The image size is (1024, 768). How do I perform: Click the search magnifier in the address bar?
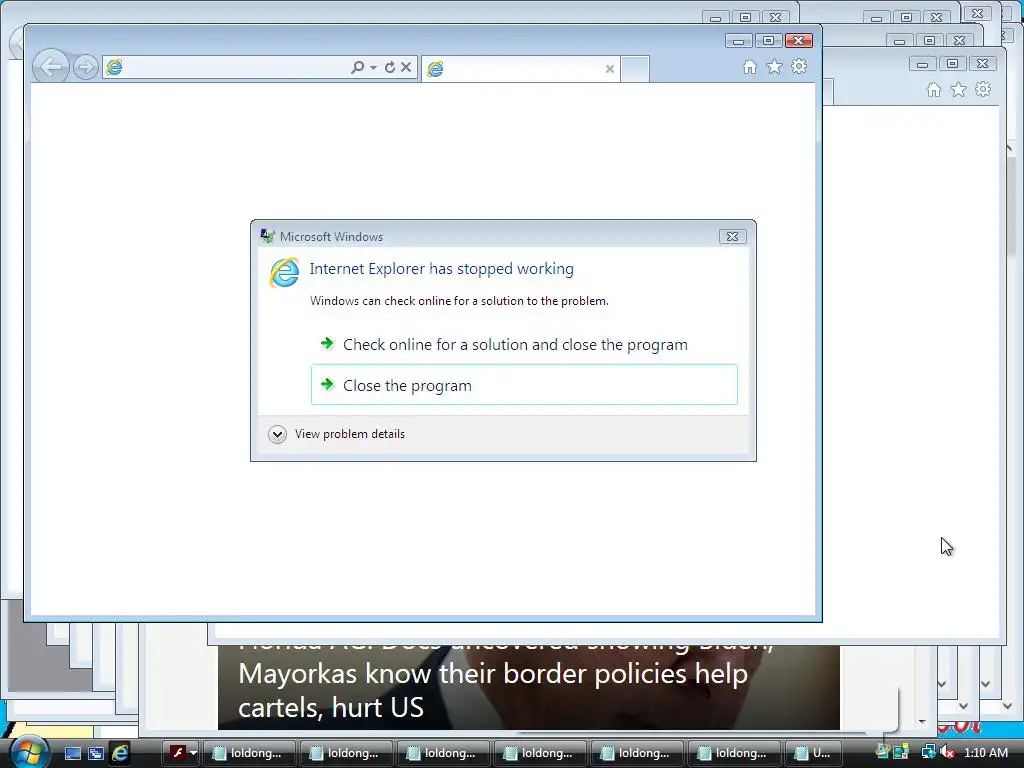pyautogui.click(x=357, y=67)
